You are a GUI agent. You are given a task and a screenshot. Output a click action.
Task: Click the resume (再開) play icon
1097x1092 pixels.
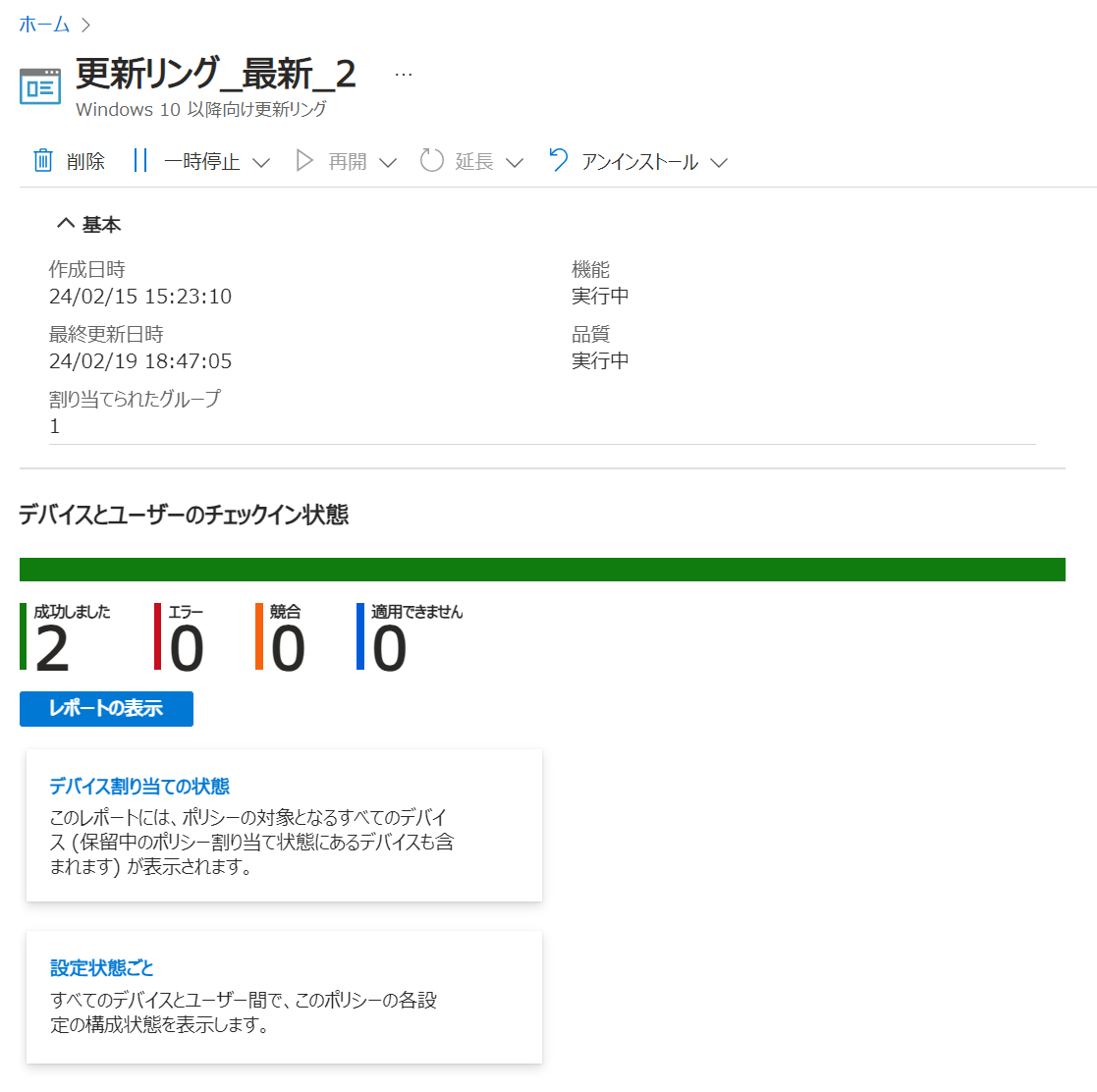pos(305,161)
